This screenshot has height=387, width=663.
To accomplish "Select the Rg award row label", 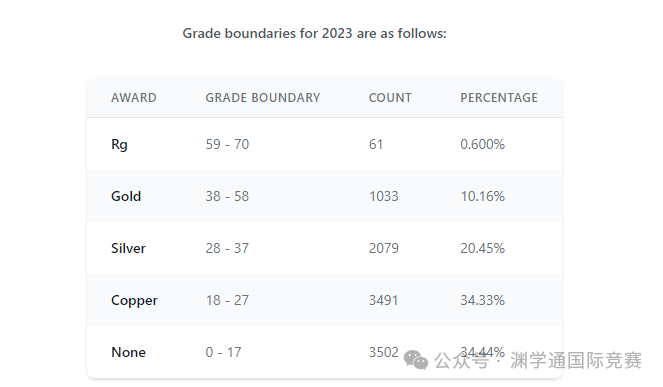I will pyautogui.click(x=119, y=145).
